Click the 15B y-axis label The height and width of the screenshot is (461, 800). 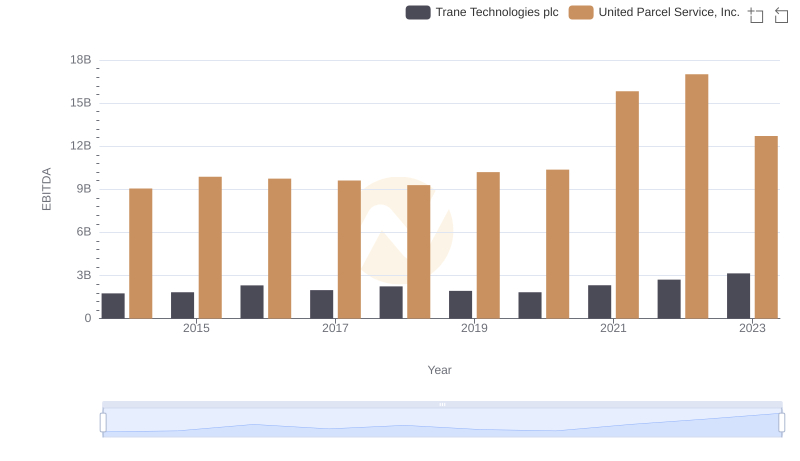[x=81, y=103]
